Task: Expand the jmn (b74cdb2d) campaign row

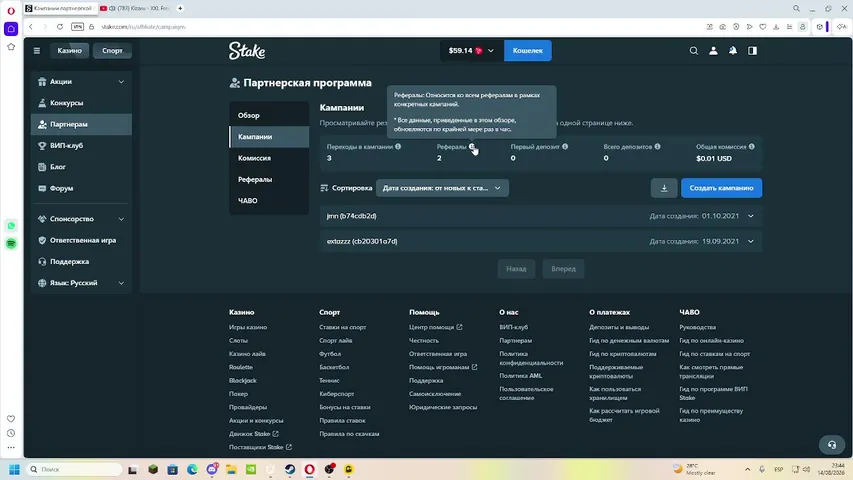Action: [541, 216]
